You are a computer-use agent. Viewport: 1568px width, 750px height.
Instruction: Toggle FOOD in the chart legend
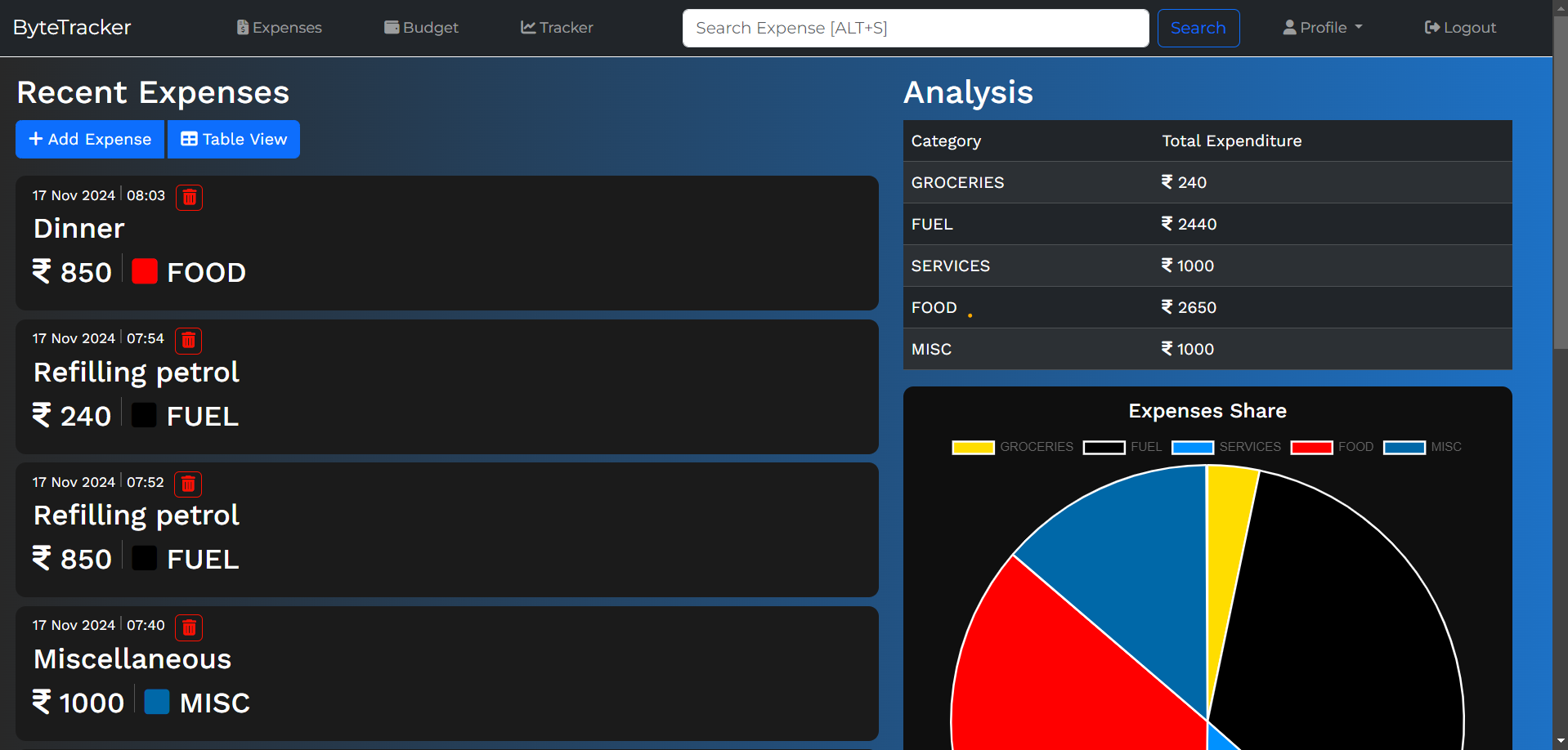pos(1332,447)
